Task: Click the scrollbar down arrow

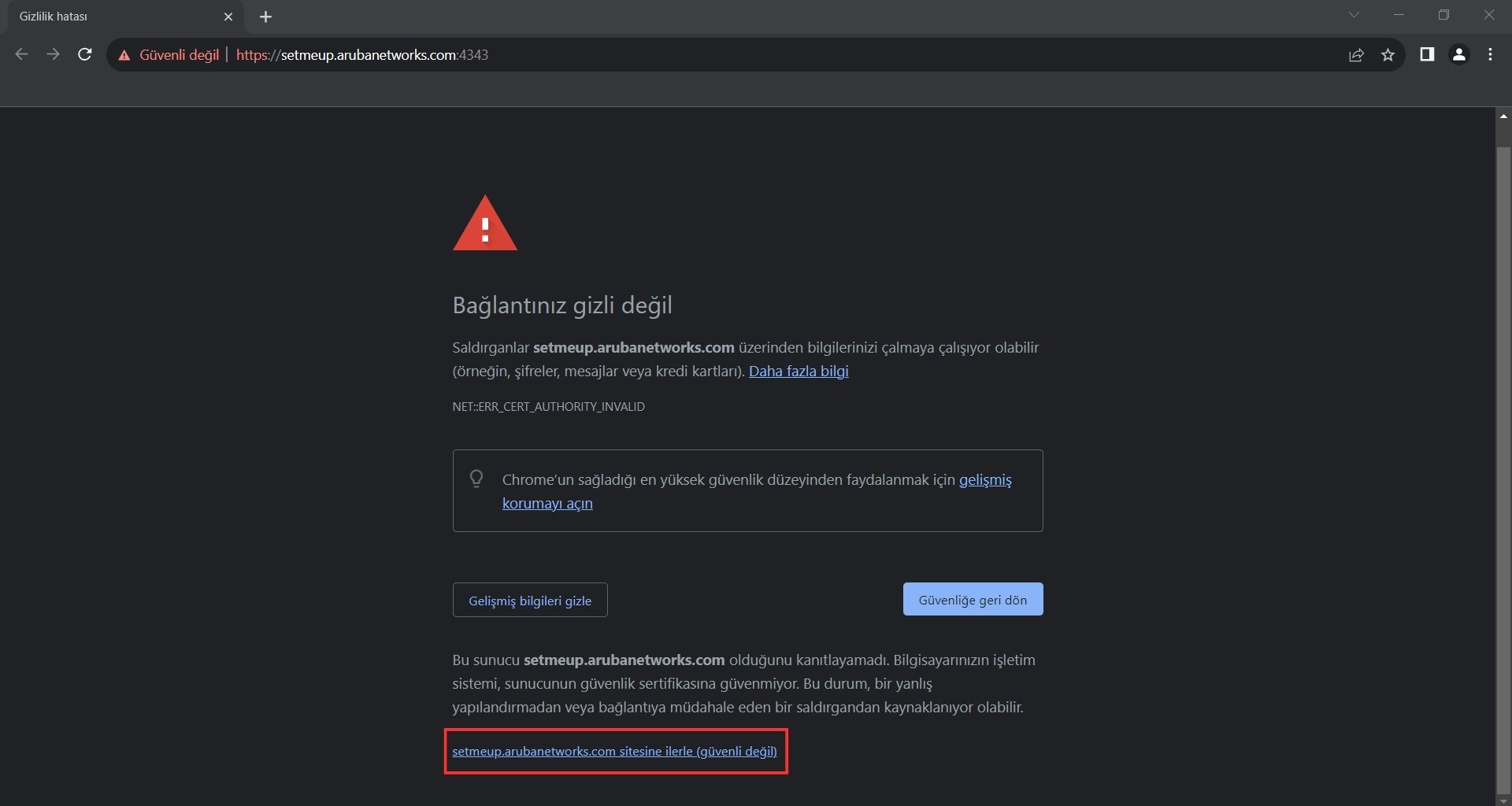Action: [x=1503, y=800]
